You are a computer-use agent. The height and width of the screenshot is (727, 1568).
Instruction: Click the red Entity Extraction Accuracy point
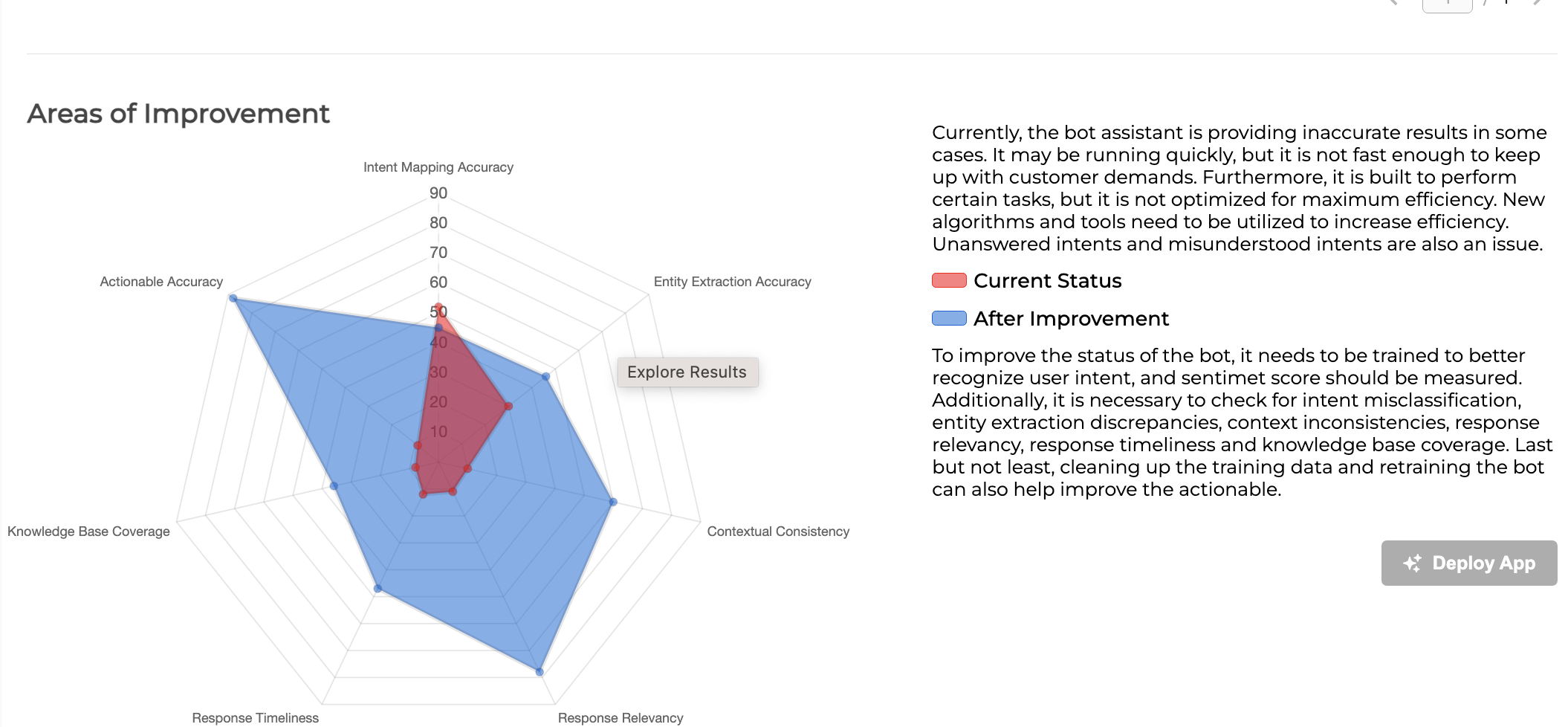click(x=508, y=407)
